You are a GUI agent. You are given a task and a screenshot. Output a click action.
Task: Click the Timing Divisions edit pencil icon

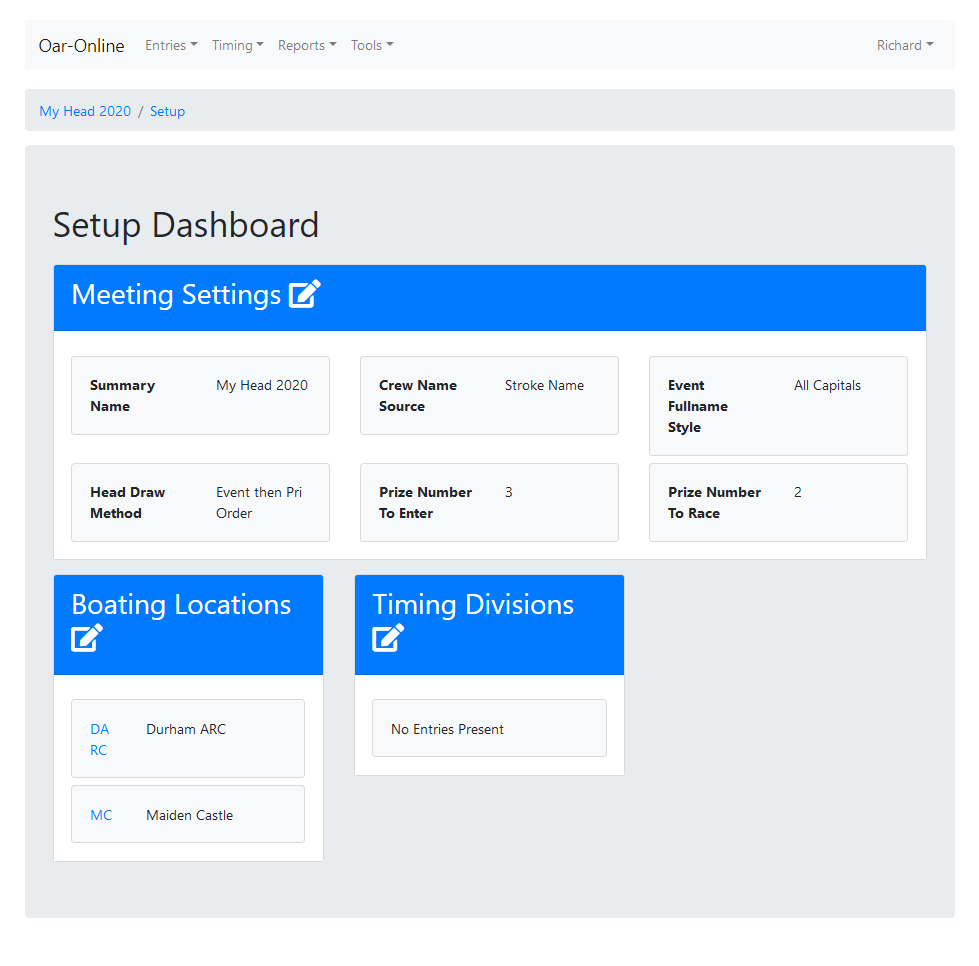(x=388, y=638)
